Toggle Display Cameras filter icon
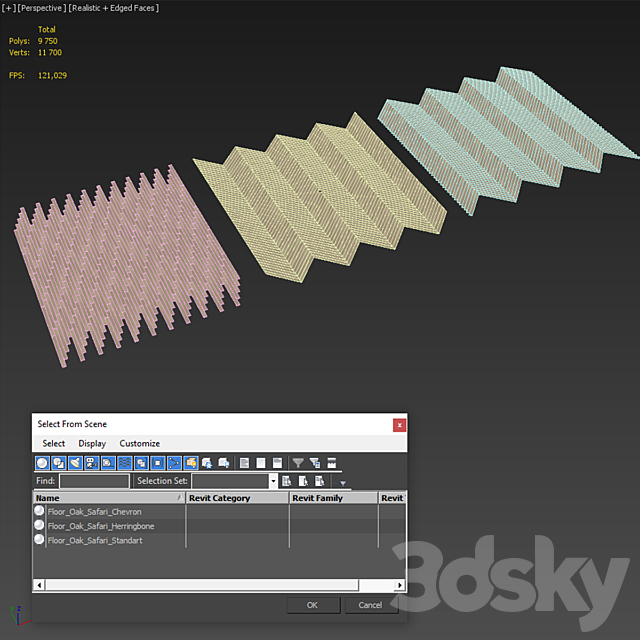This screenshot has height=640, width=640. pyautogui.click(x=92, y=463)
